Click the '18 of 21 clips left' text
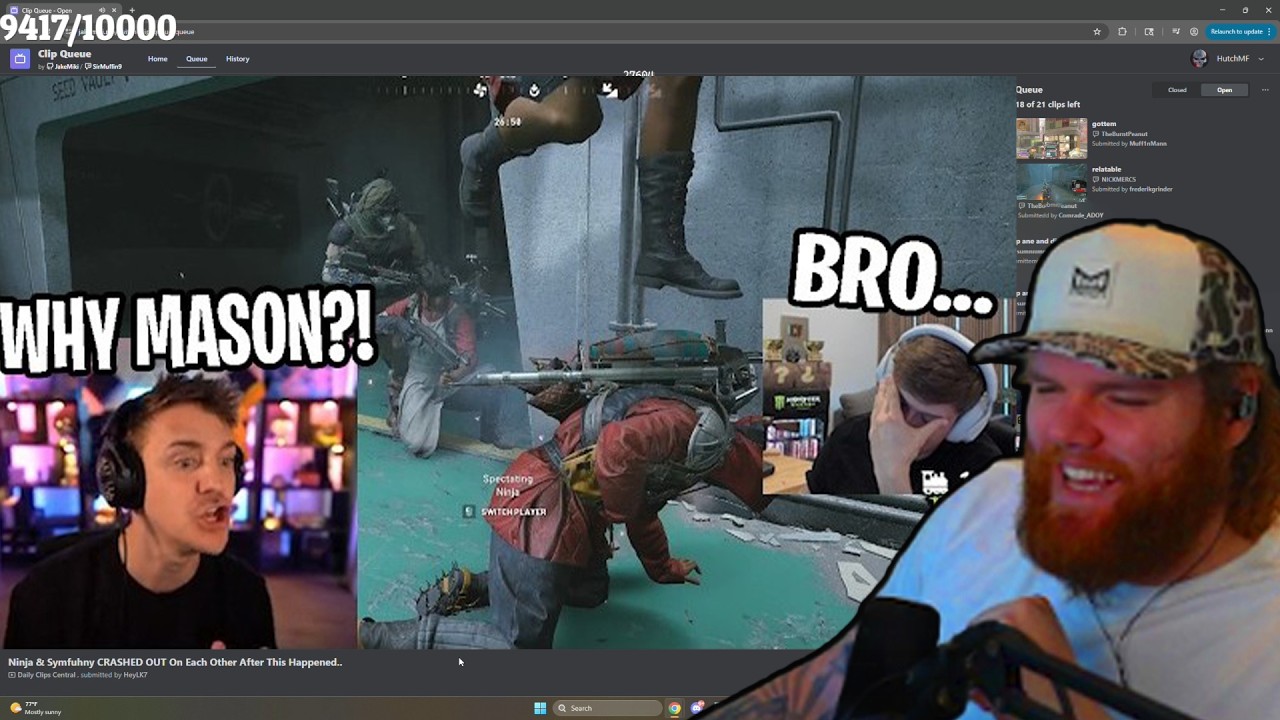 point(1048,104)
